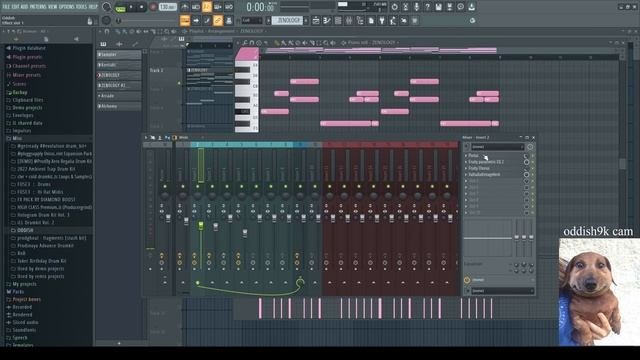
Task: Open the ODDISH browser folder
Action: pyautogui.click(x=25, y=230)
